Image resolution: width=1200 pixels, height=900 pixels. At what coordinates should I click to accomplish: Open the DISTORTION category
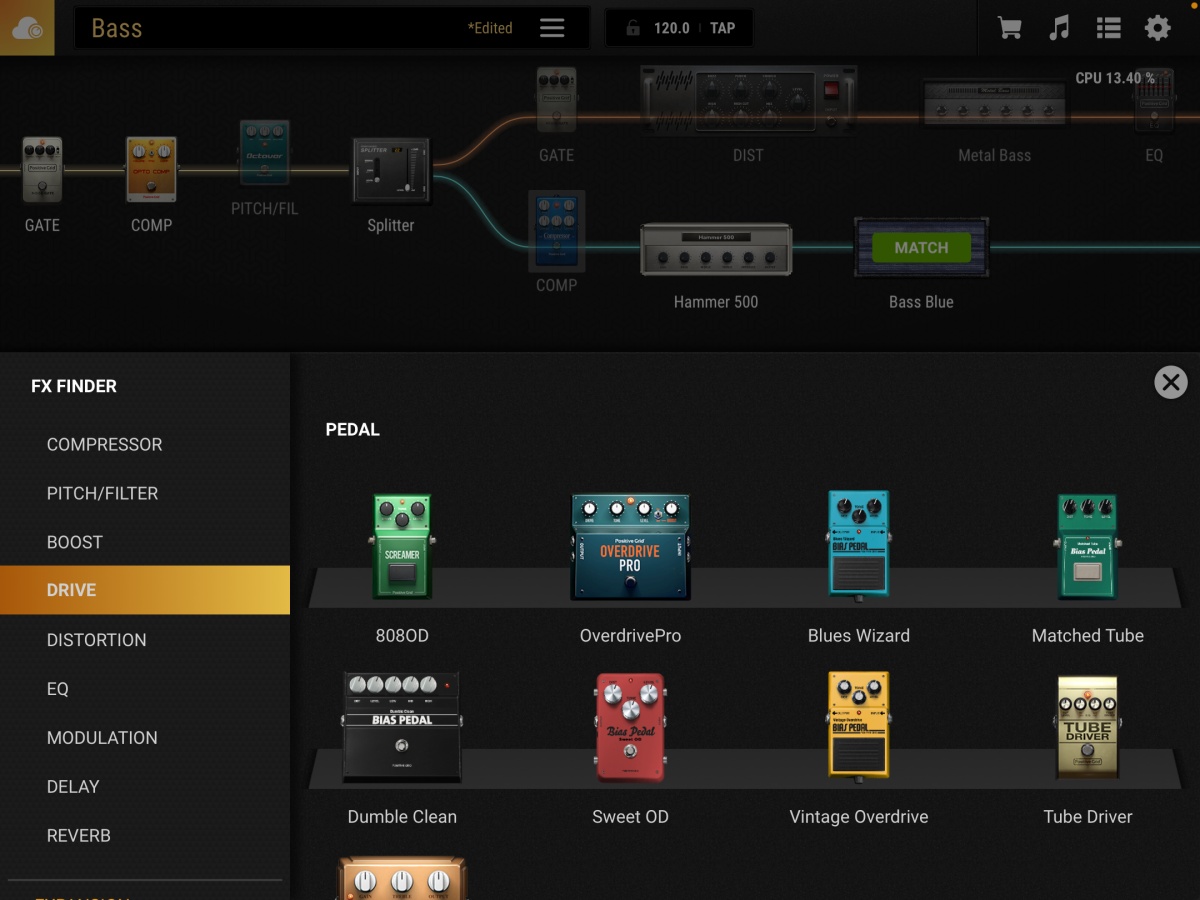145,639
